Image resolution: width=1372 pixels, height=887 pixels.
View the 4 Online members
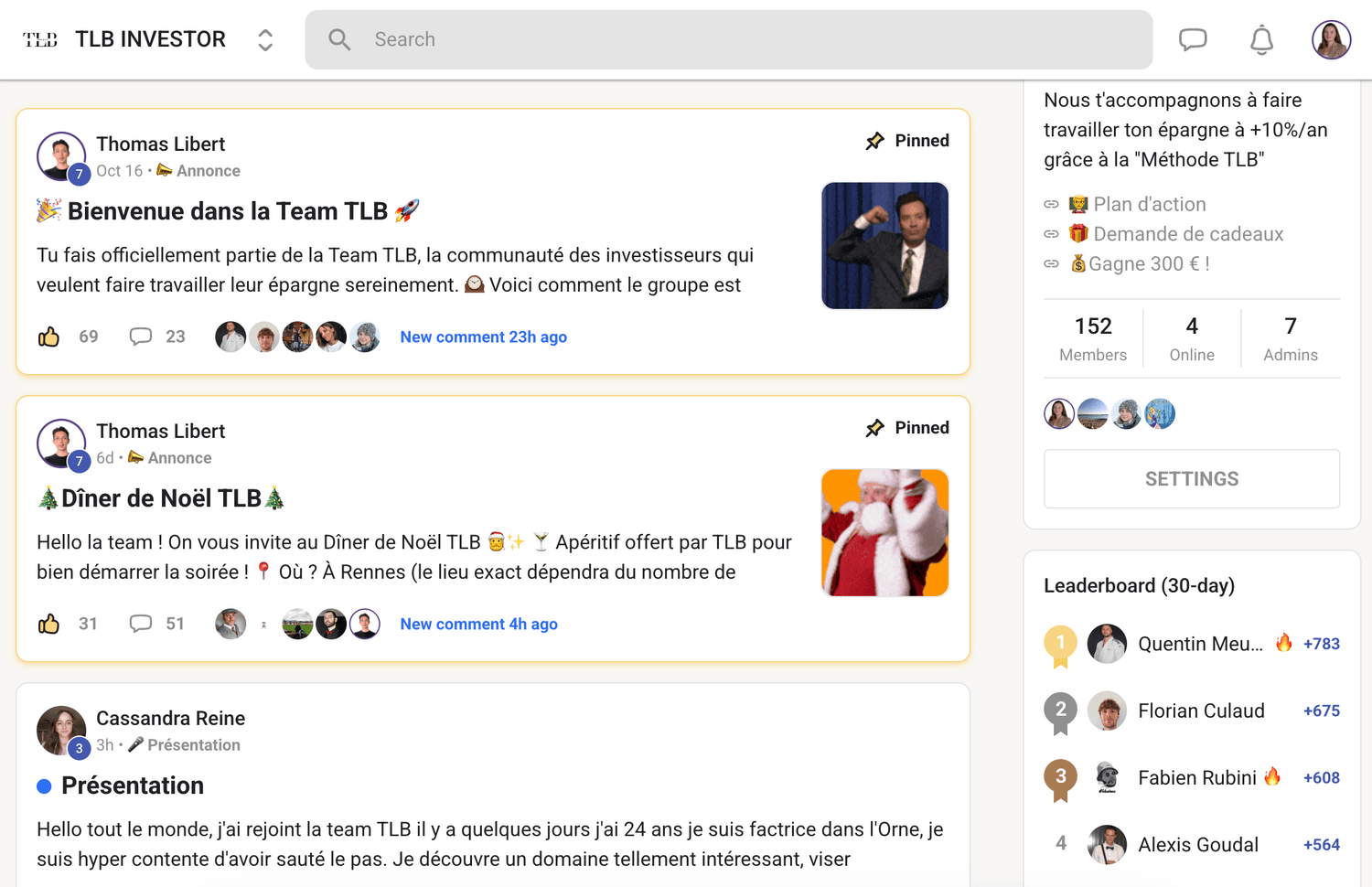tap(1192, 338)
